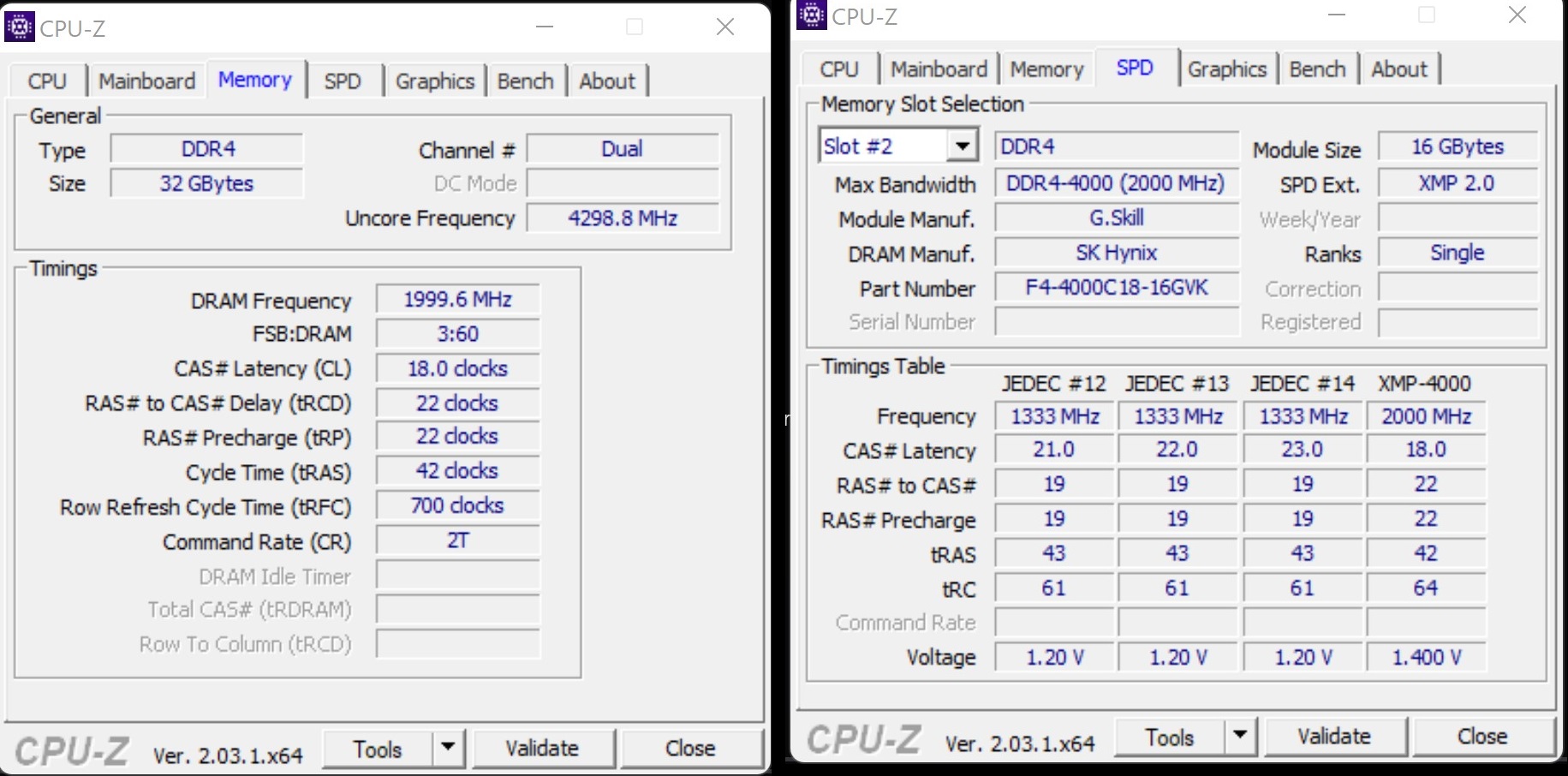Click the XMP-4000 voltage 1.400 V cell
This screenshot has height=776, width=1568.
(1426, 658)
